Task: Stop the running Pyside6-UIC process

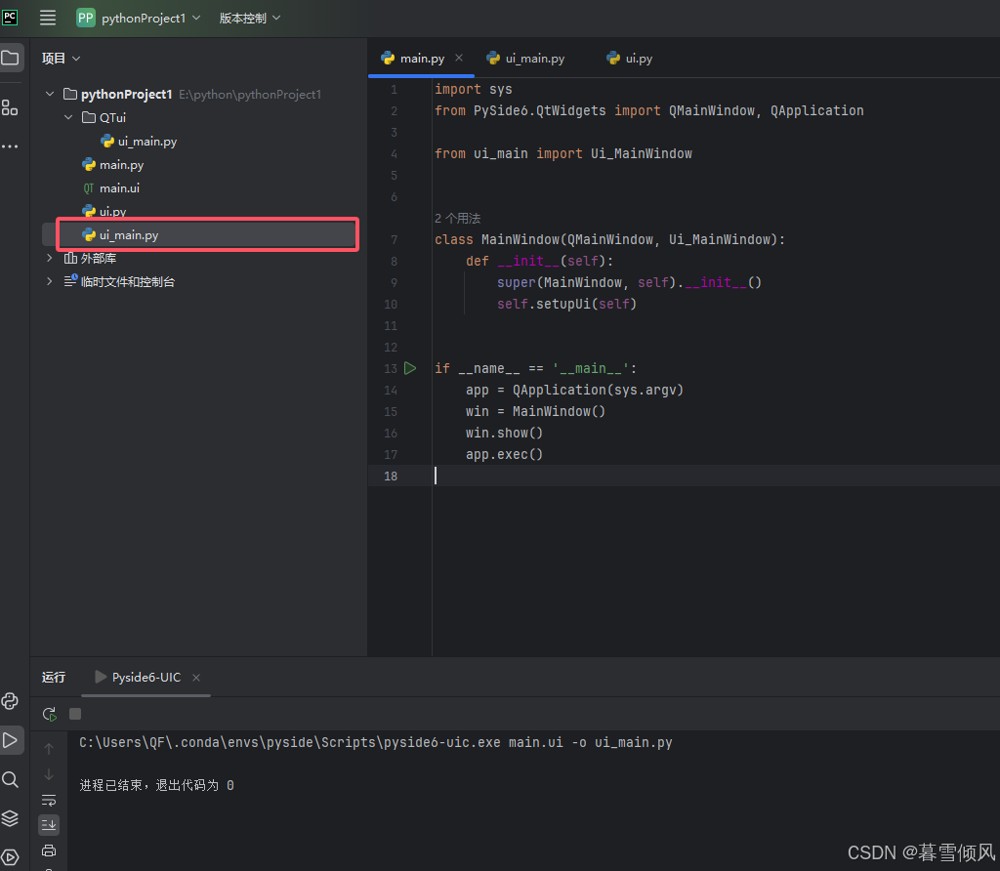Action: tap(75, 714)
